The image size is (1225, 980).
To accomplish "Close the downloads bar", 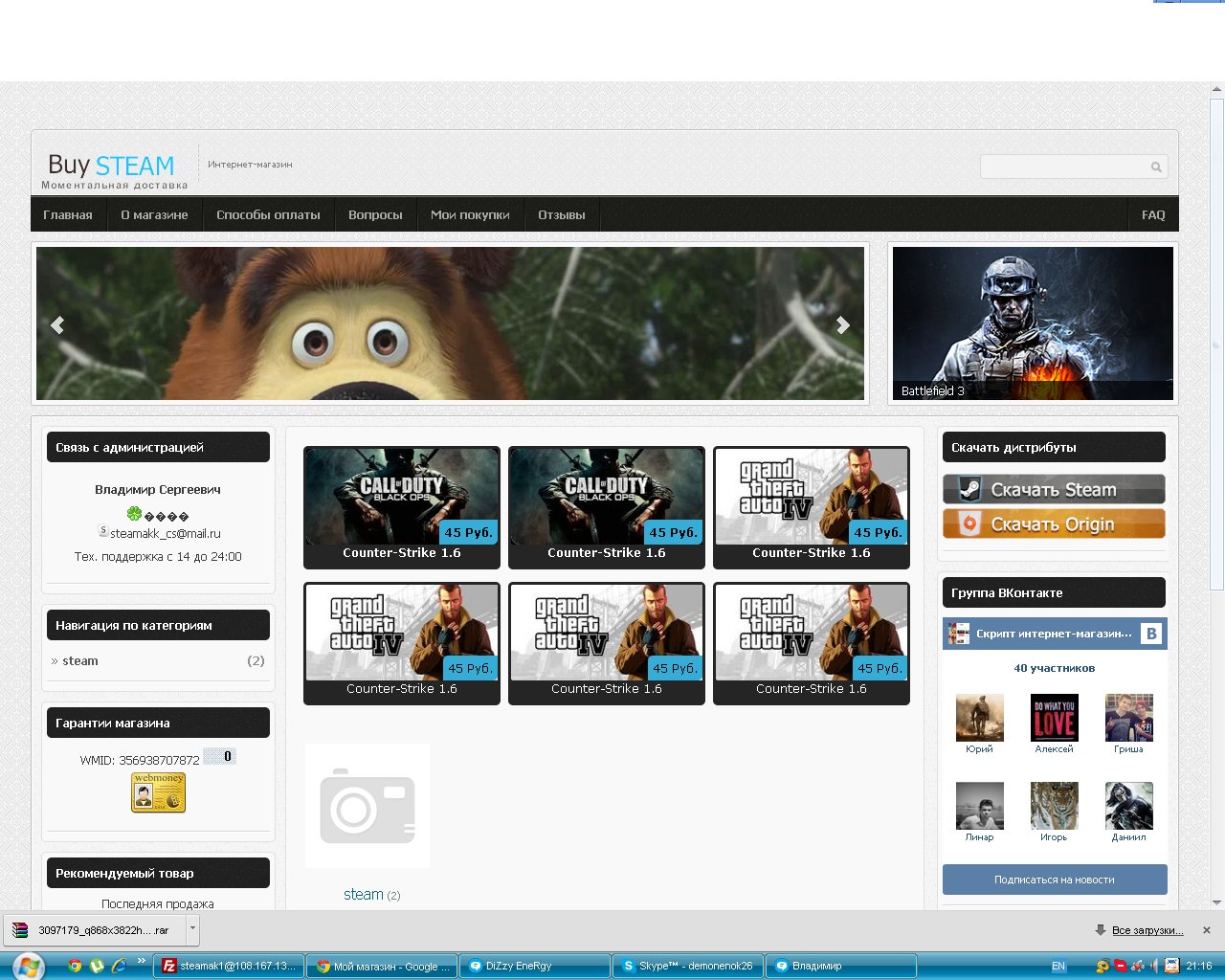I will click(1207, 930).
